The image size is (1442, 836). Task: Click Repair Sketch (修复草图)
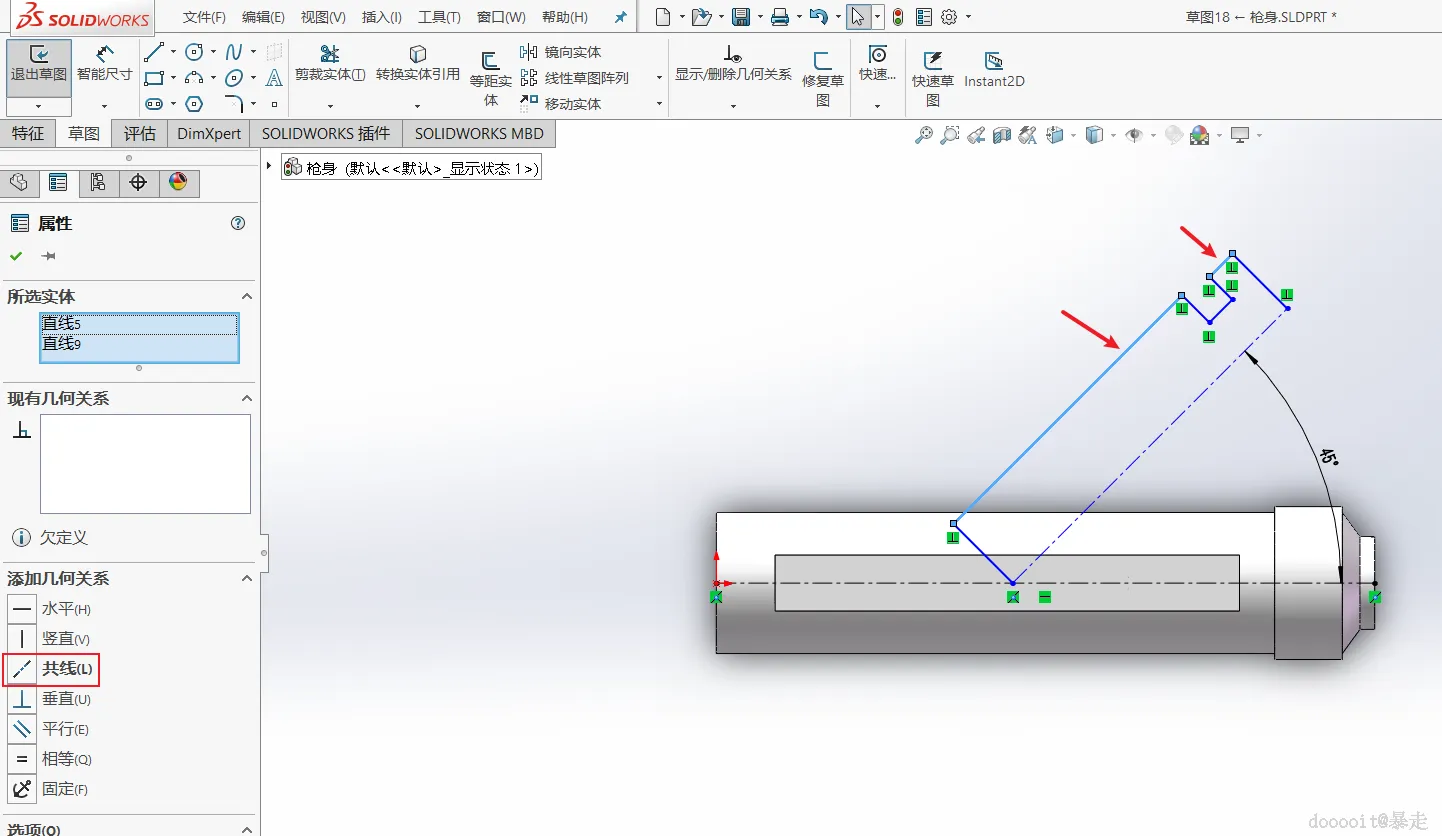click(x=823, y=78)
